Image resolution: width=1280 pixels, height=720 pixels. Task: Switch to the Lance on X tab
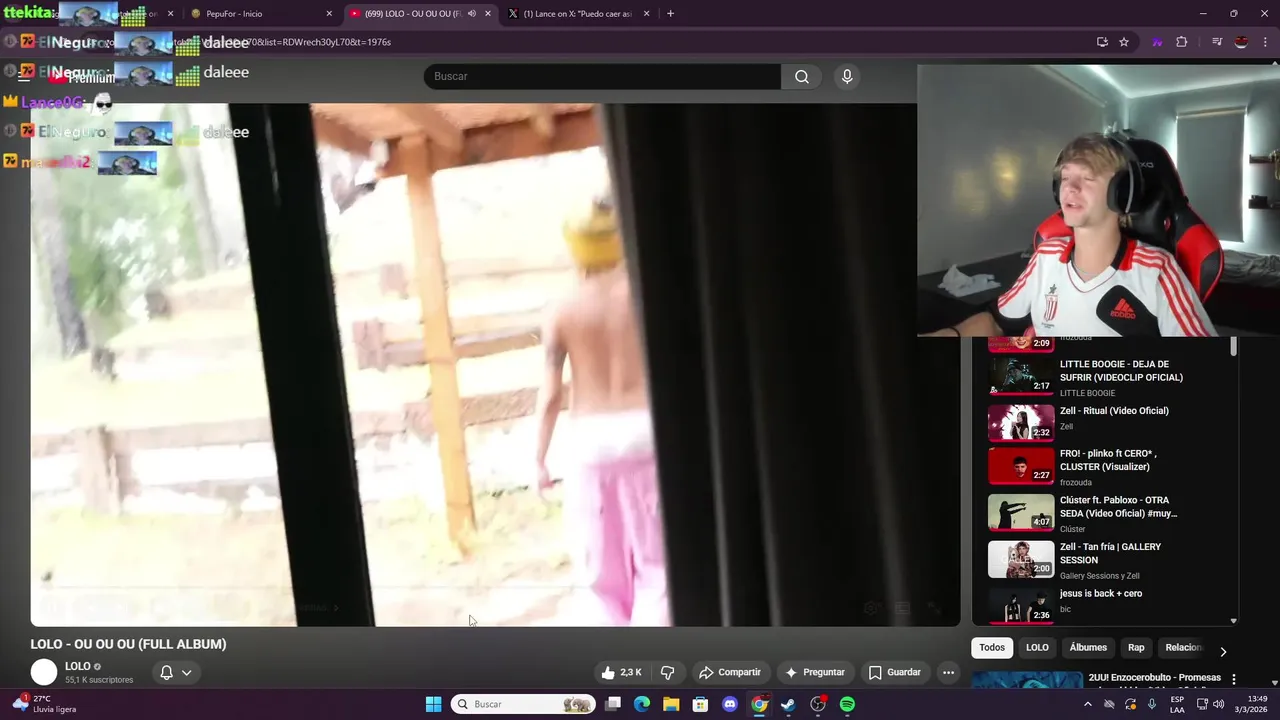pyautogui.click(x=580, y=14)
